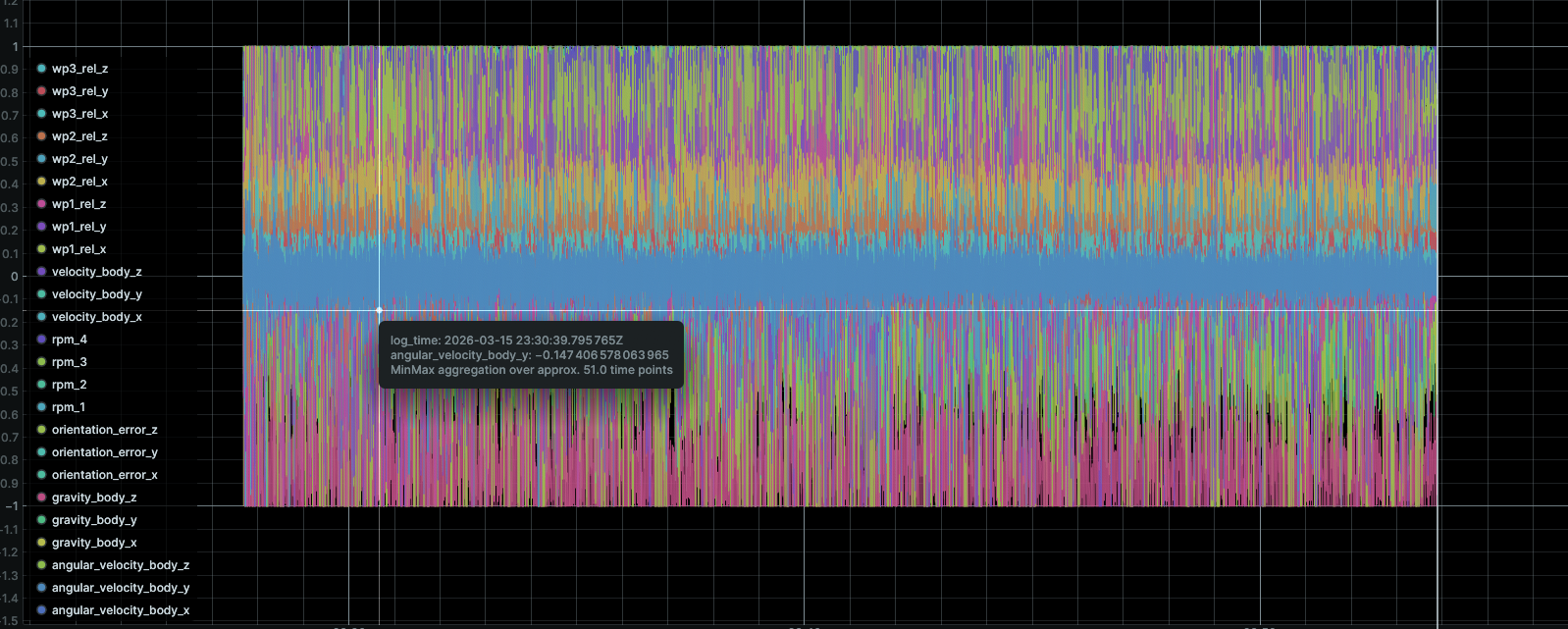Toggle the wp3_rel_y series in legend
Screen dimensions: 1568x629
pos(79,91)
